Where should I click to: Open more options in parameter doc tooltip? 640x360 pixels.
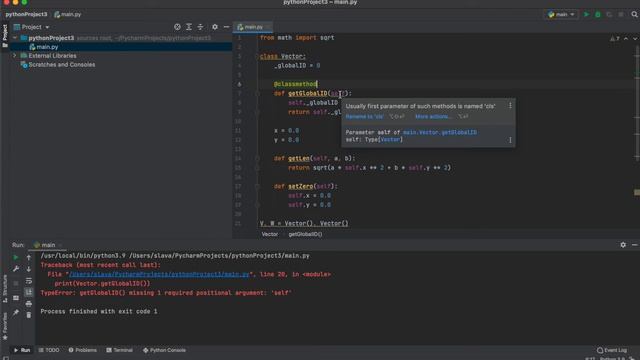[510, 140]
